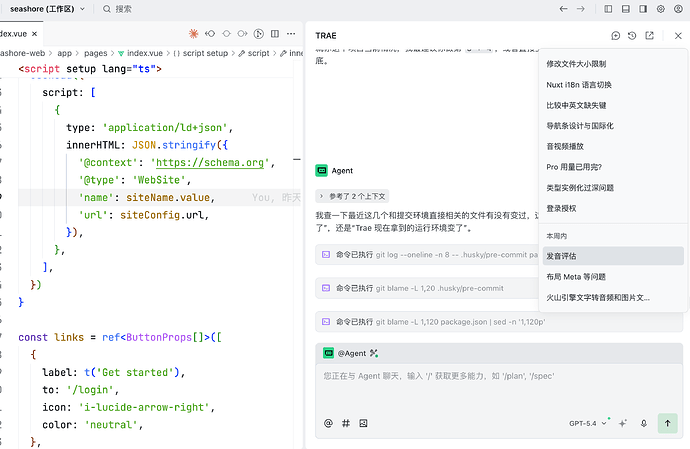Open the https://schema.org link in code

[x=210, y=162]
